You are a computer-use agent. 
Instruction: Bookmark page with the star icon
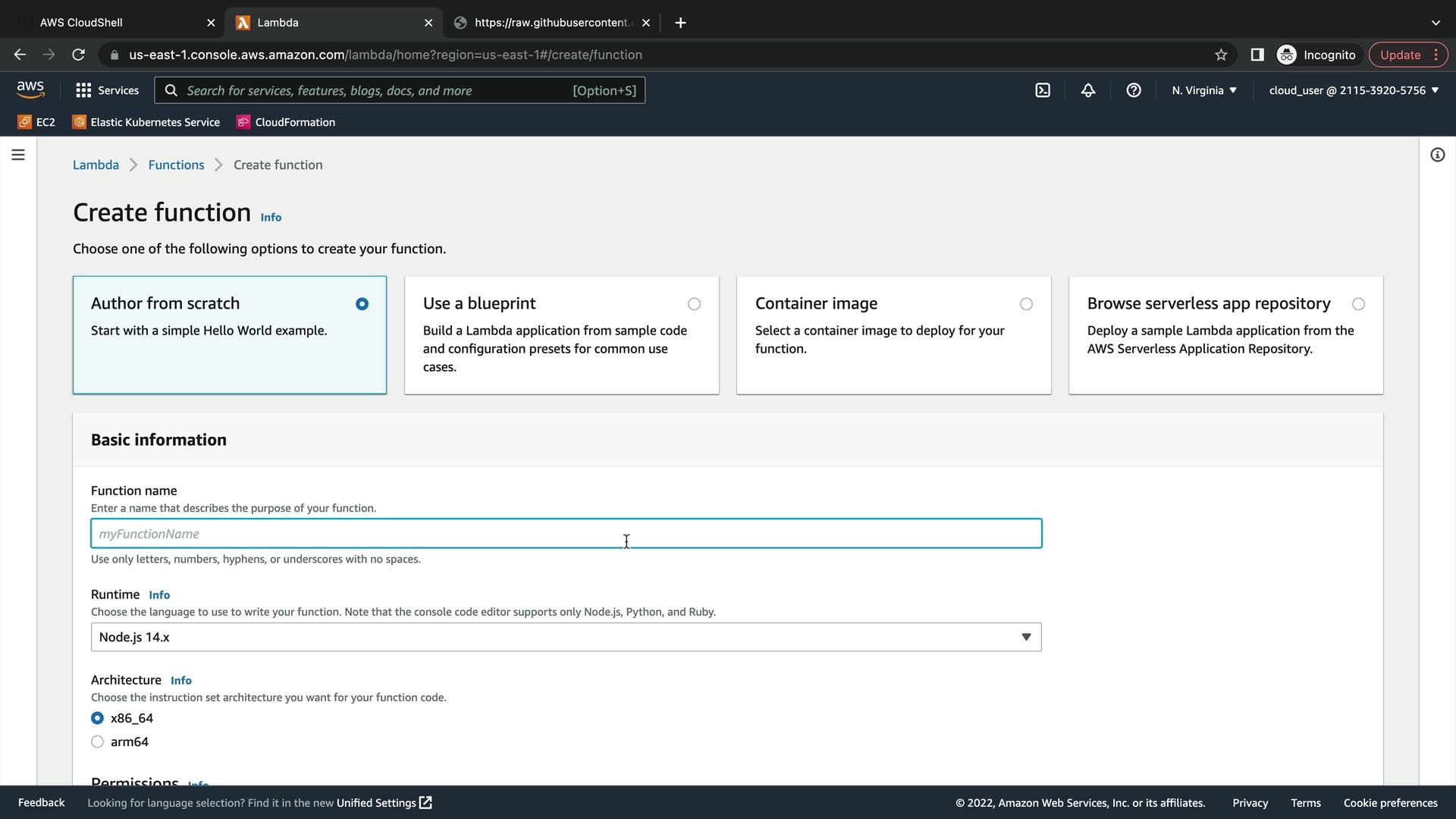click(x=1221, y=55)
